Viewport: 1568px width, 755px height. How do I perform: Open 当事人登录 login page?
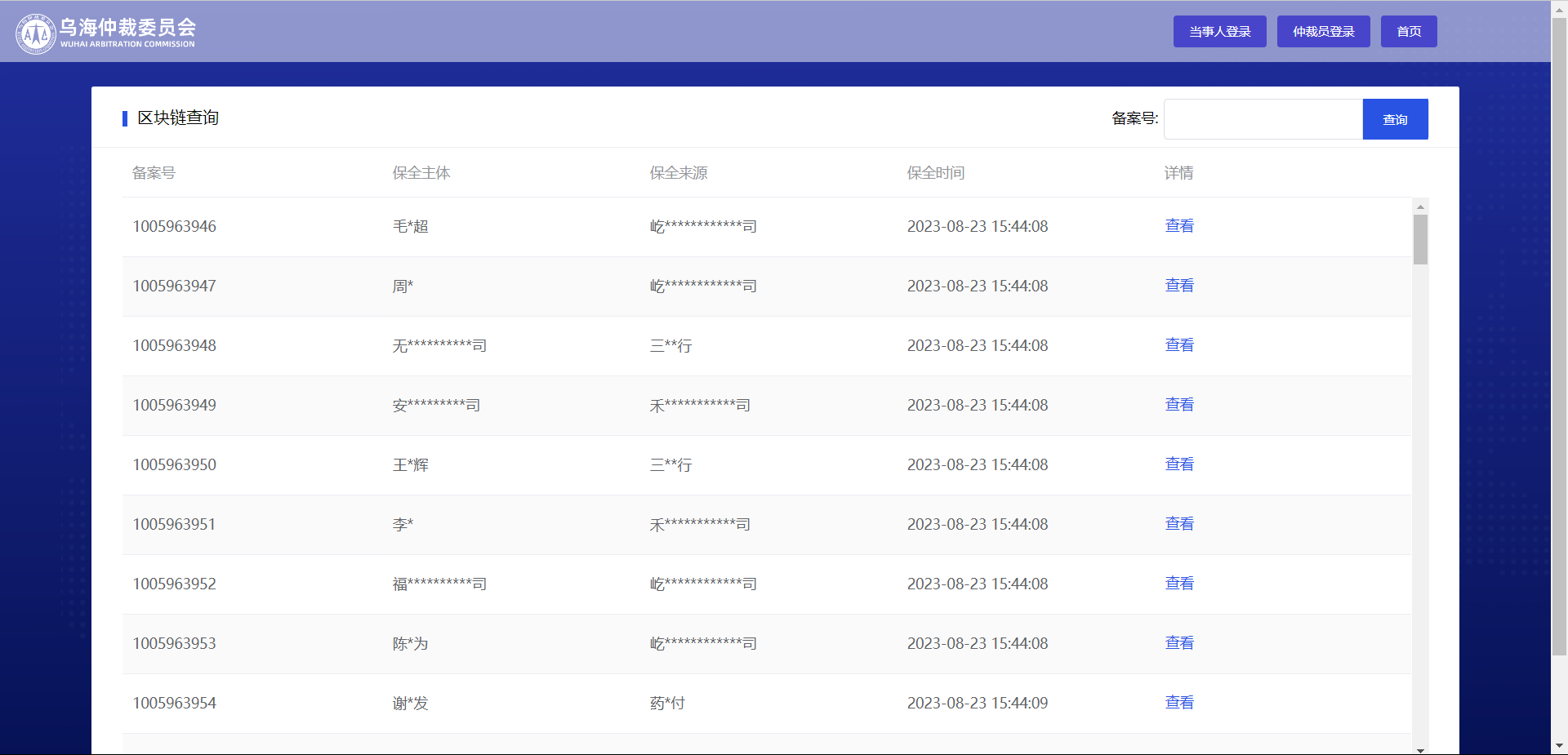[1219, 32]
